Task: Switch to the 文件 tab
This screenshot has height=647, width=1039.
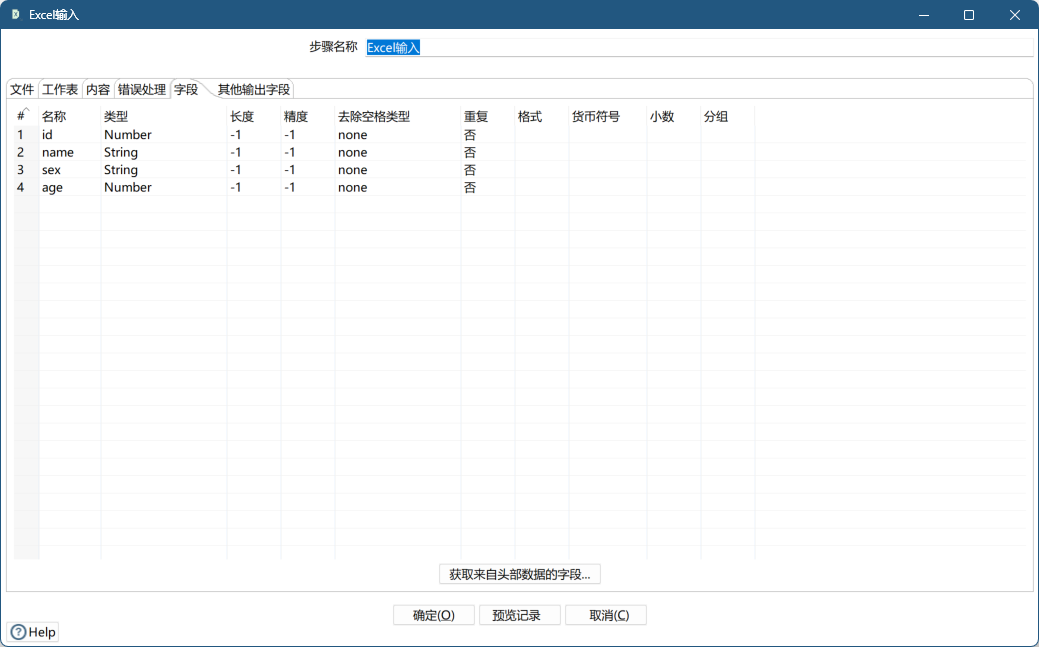Action: [21, 88]
